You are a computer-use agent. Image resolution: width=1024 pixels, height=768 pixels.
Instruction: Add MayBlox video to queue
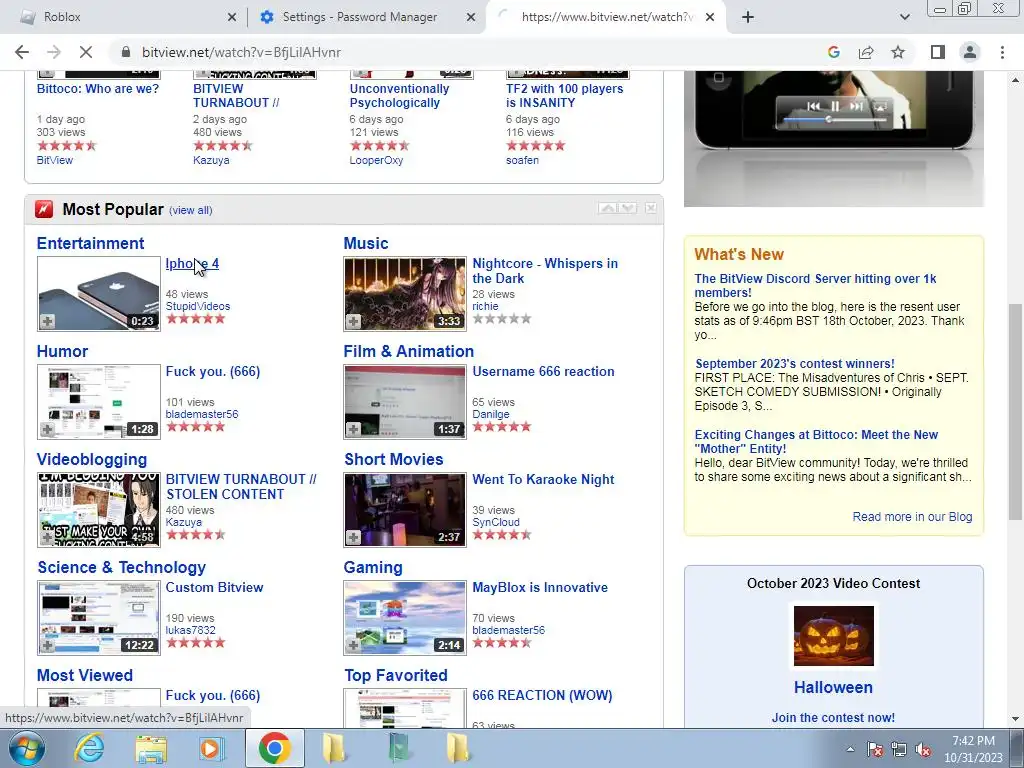point(353,645)
